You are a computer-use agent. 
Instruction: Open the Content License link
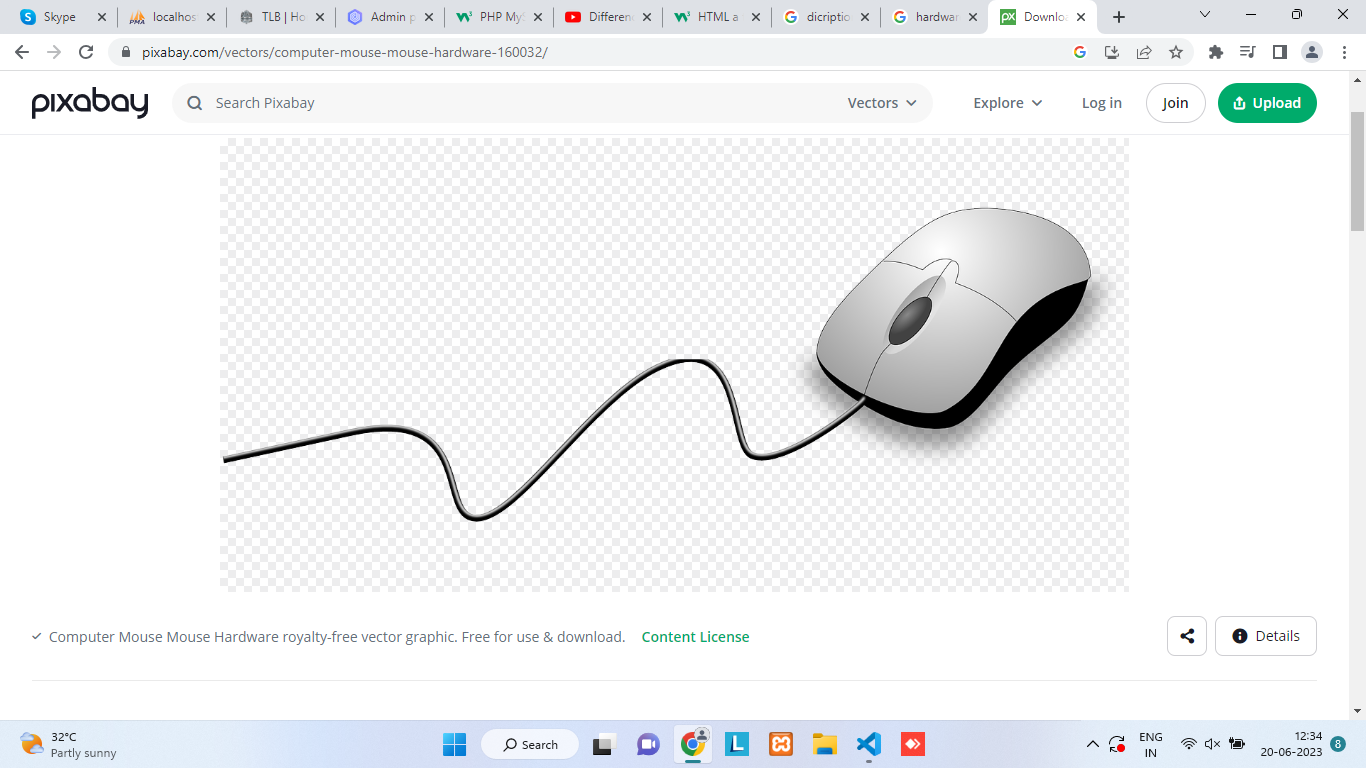[x=695, y=637]
